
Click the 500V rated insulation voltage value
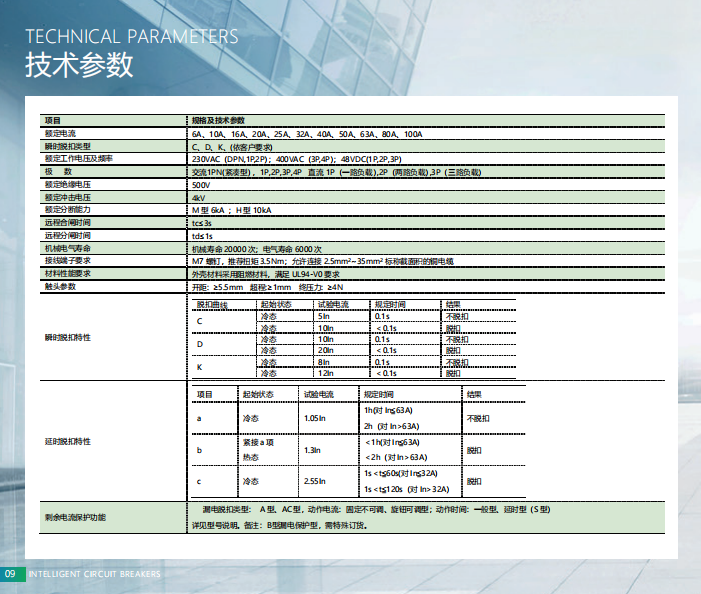(x=201, y=185)
